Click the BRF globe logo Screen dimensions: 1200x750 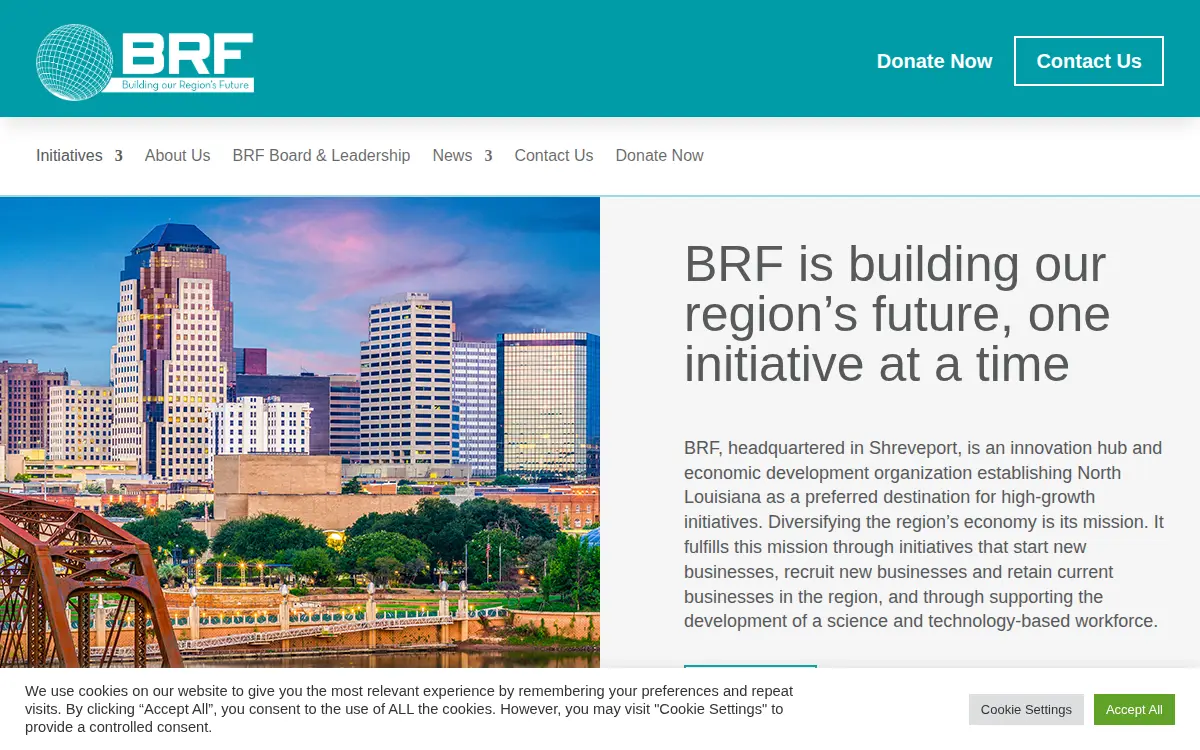click(145, 62)
